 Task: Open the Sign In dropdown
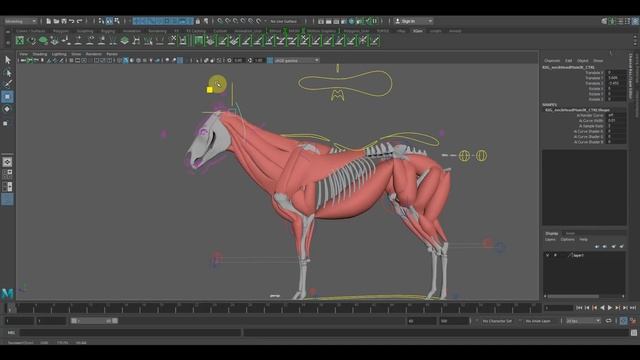(x=413, y=21)
